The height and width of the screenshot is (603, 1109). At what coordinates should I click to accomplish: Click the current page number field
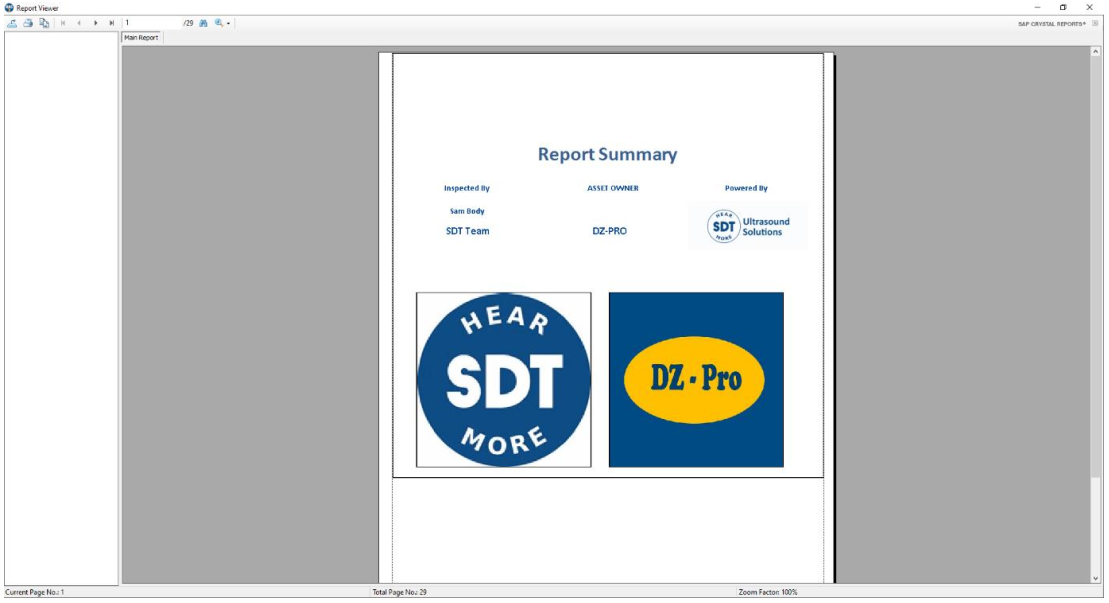(x=150, y=23)
